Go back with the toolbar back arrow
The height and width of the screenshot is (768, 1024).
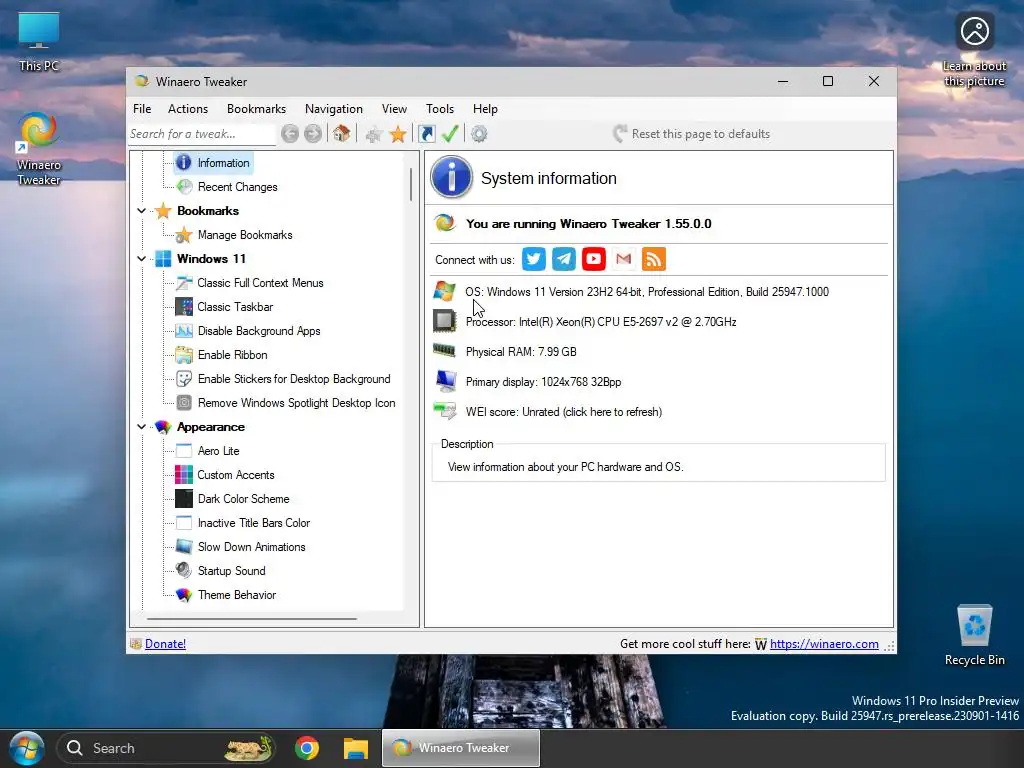(x=290, y=134)
